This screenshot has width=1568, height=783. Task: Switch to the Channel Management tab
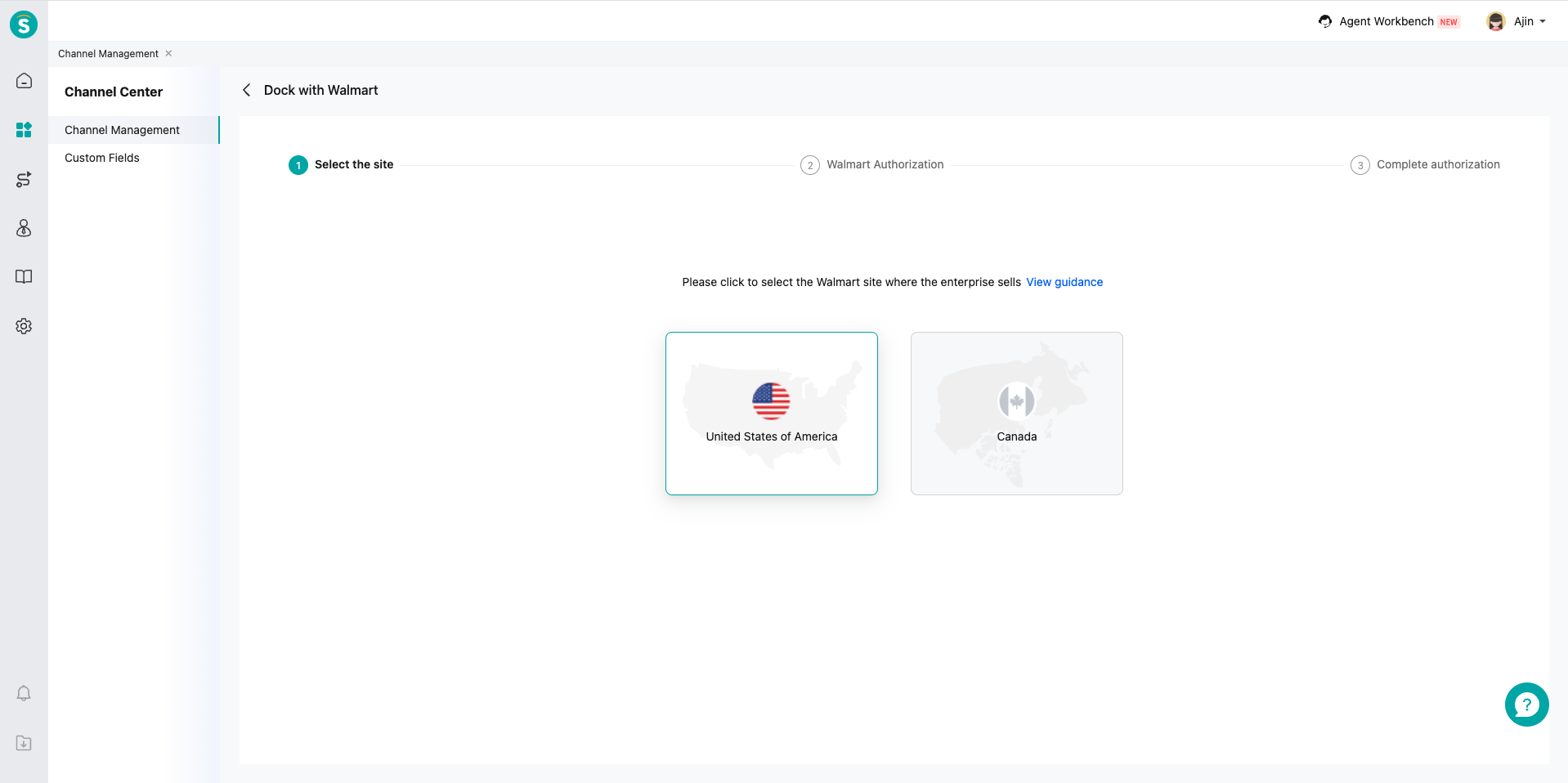(x=108, y=54)
